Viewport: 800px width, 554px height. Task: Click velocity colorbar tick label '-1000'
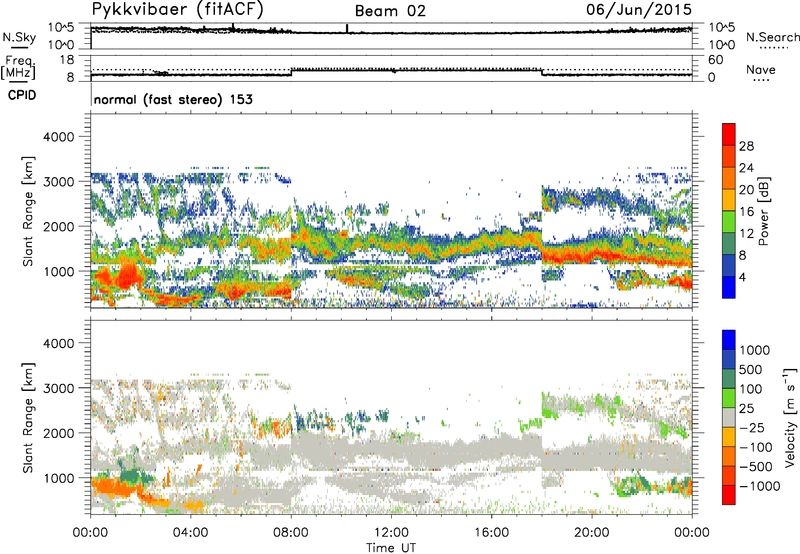tap(760, 486)
